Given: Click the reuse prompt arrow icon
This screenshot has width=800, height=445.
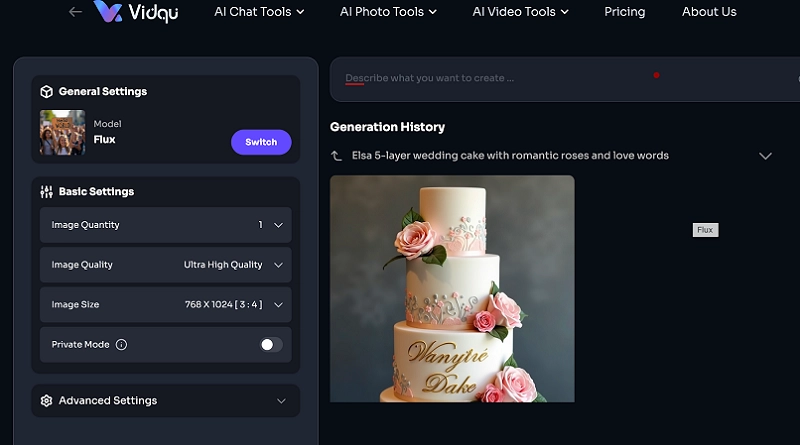Looking at the screenshot, I should [337, 156].
